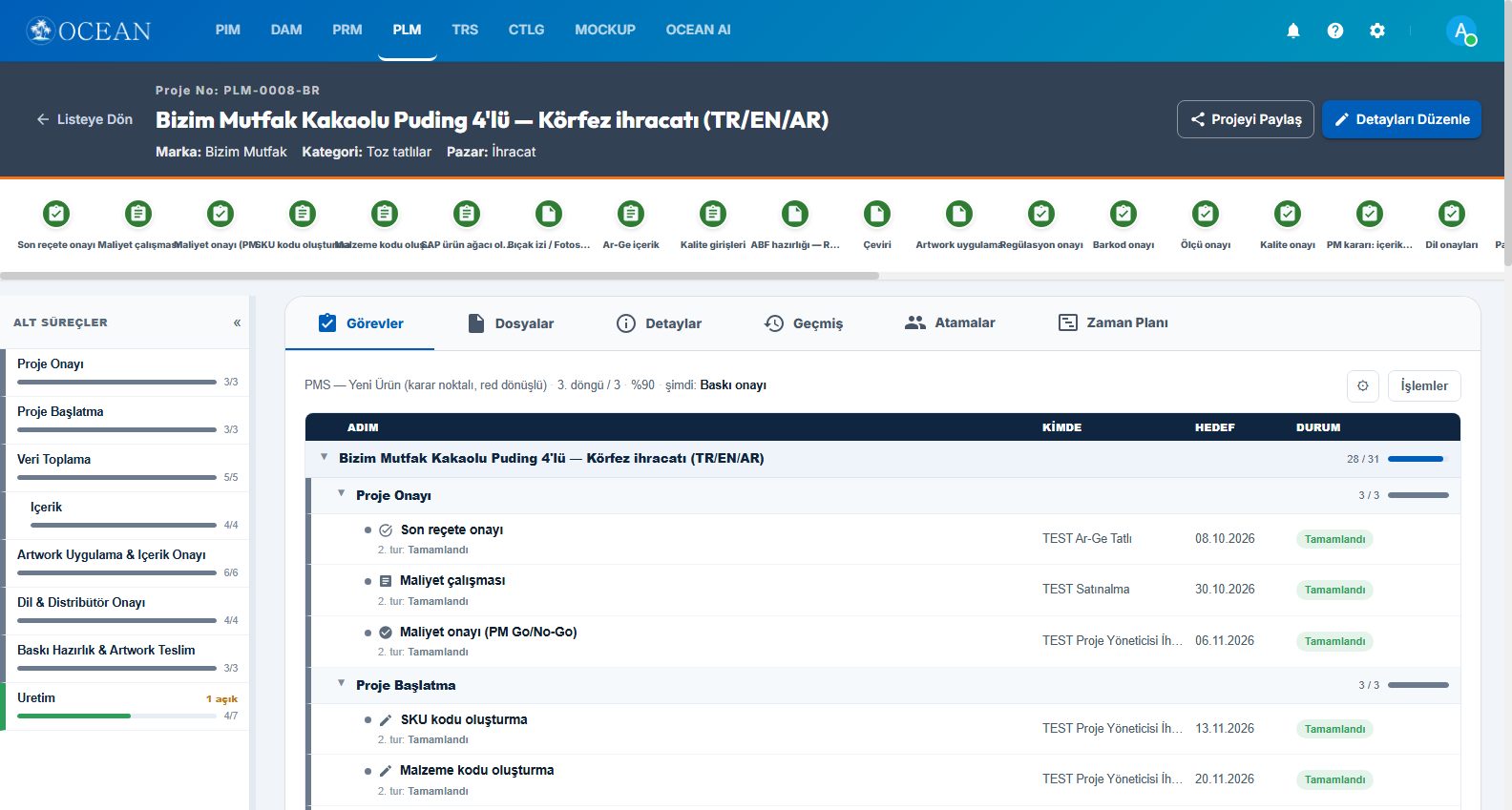
Task: Select the Uretim sub-process
Action: [127, 706]
